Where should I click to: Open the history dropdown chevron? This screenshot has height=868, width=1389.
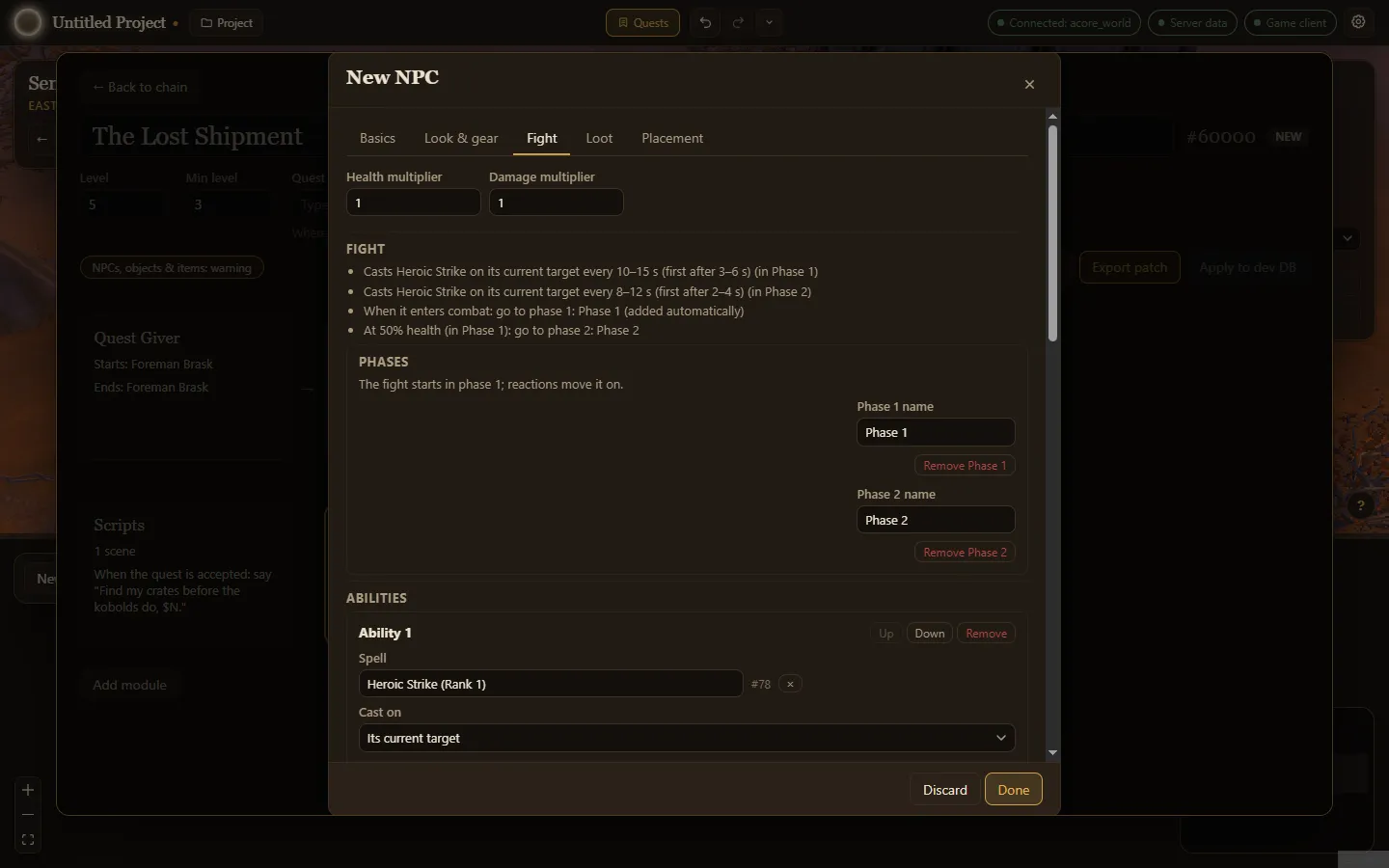(x=769, y=23)
